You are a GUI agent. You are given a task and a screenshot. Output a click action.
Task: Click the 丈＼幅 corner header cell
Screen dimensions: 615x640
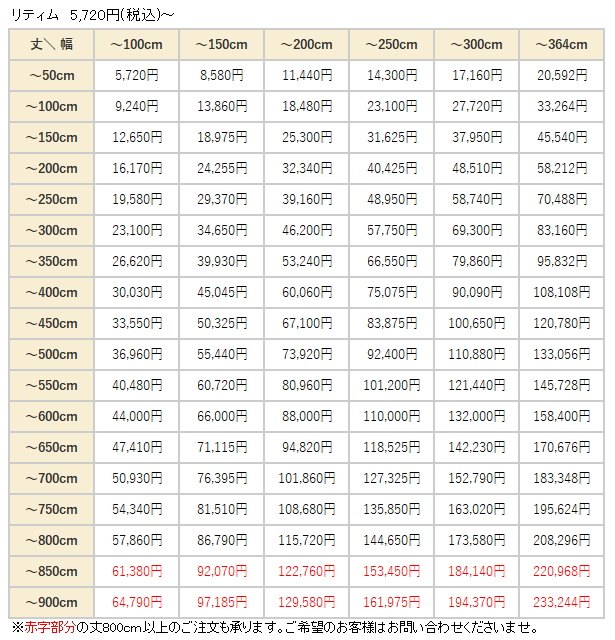(52, 45)
